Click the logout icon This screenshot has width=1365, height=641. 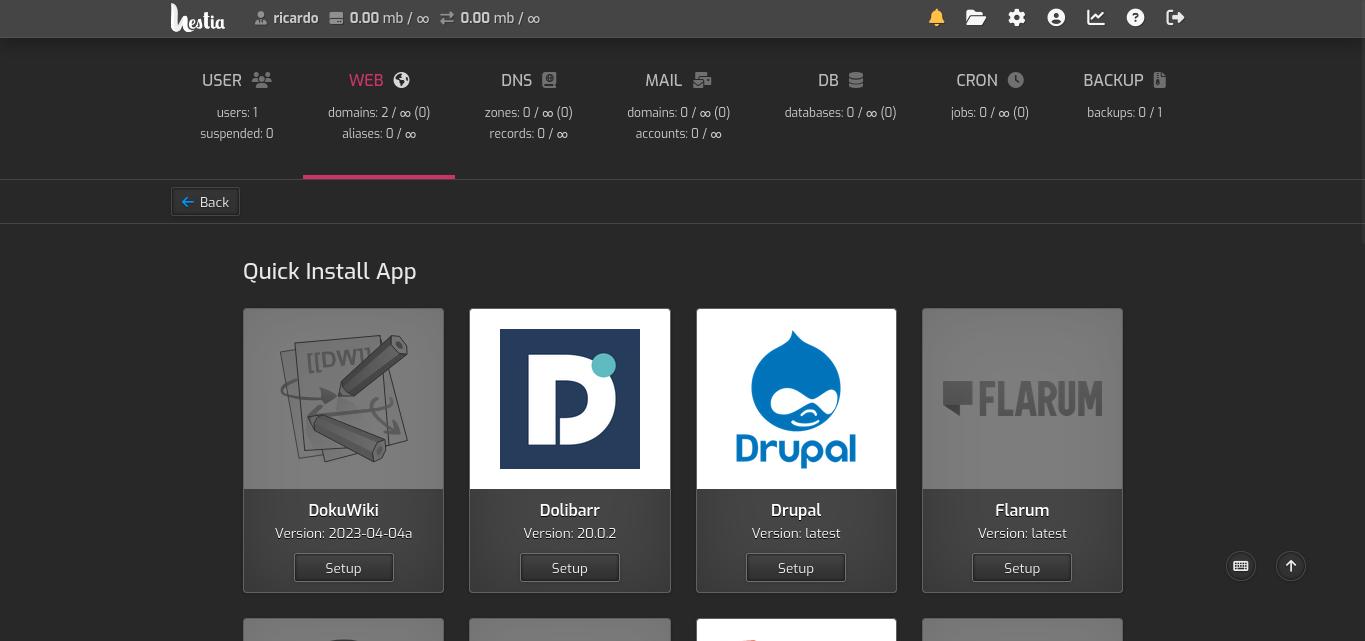click(1176, 18)
